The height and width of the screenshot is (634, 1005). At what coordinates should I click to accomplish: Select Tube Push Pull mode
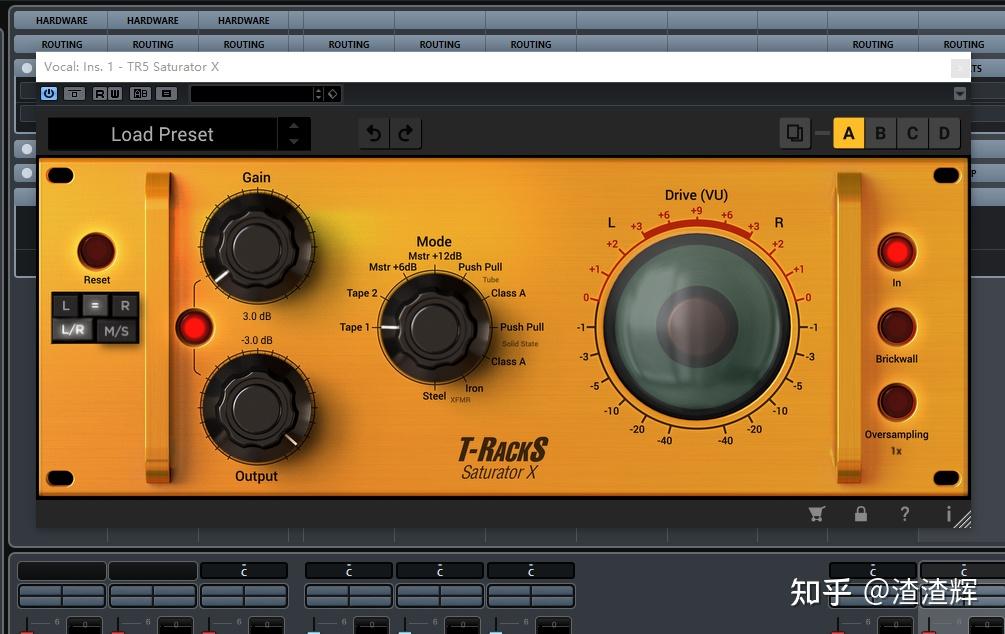(x=480, y=267)
